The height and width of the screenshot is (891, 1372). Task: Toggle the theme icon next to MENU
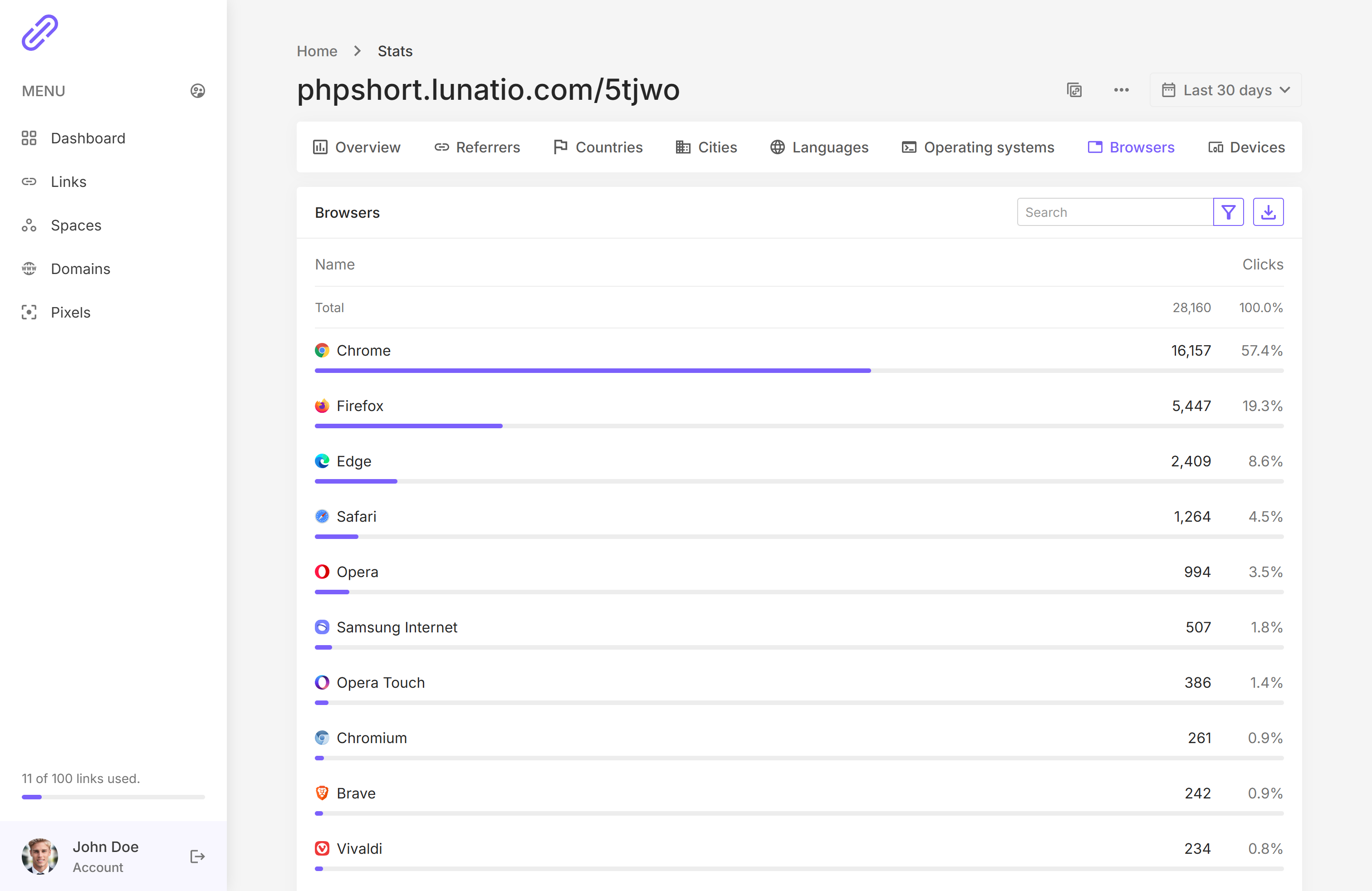click(198, 91)
